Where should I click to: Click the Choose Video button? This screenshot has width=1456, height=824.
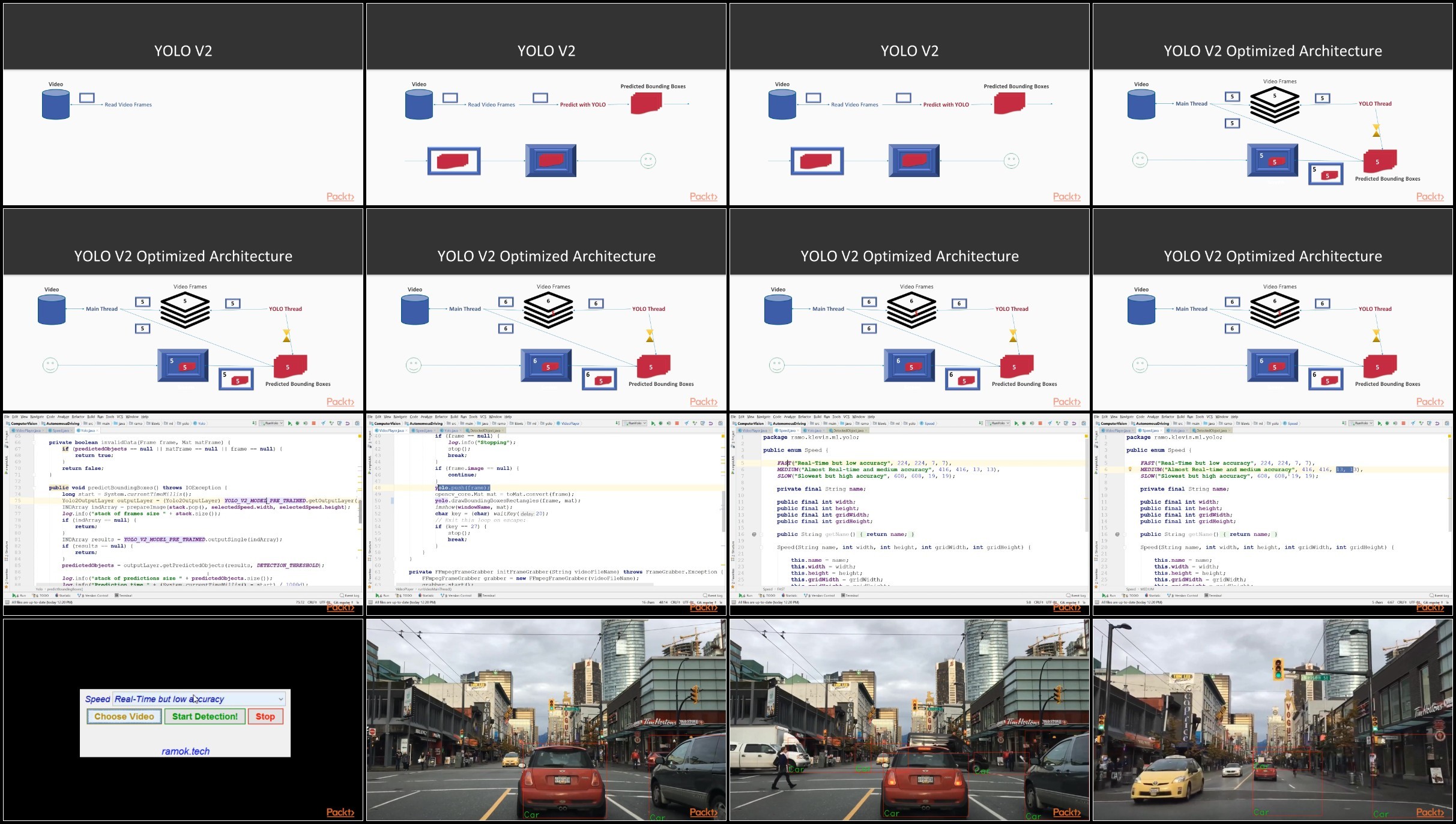click(x=124, y=717)
